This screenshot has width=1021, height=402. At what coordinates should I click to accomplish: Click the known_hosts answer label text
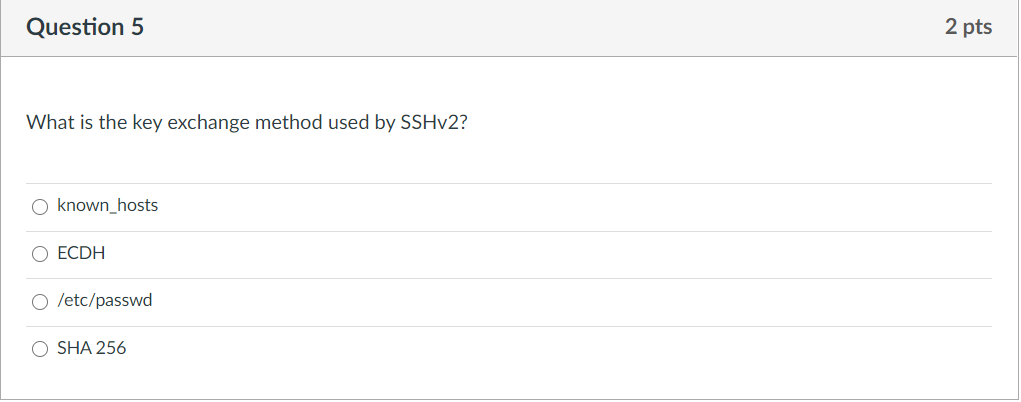107,205
